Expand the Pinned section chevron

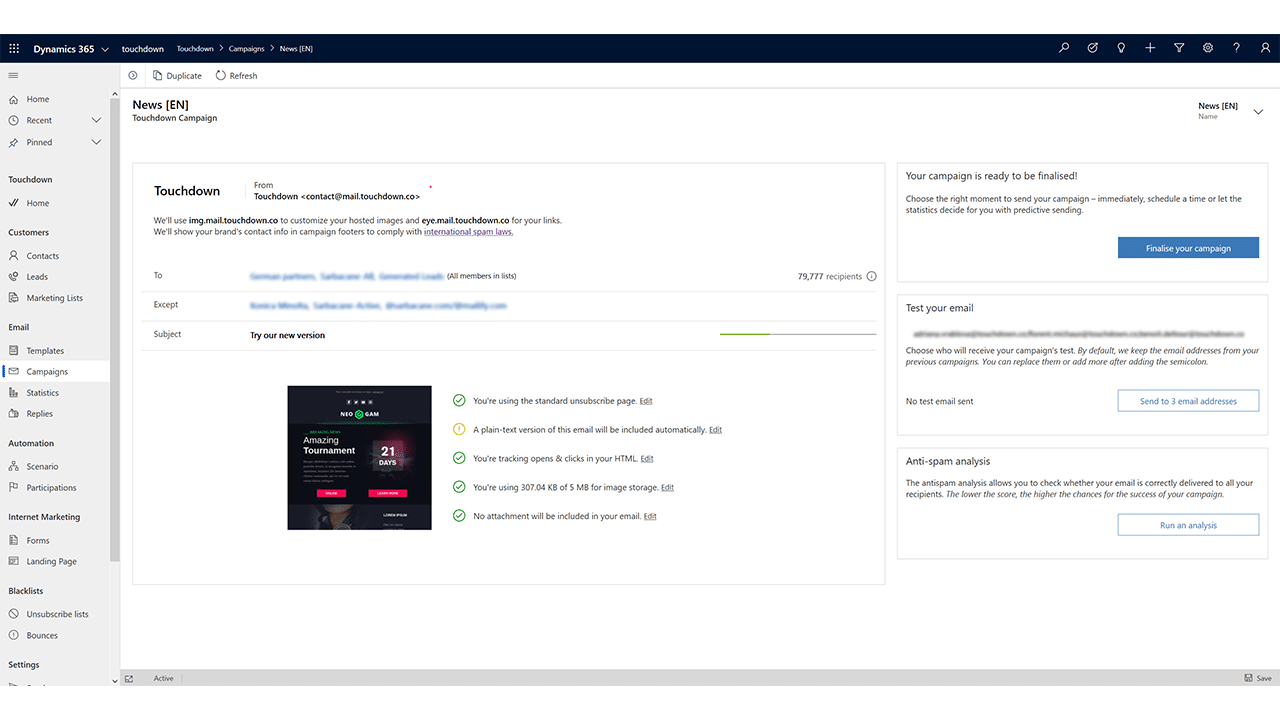(x=97, y=142)
